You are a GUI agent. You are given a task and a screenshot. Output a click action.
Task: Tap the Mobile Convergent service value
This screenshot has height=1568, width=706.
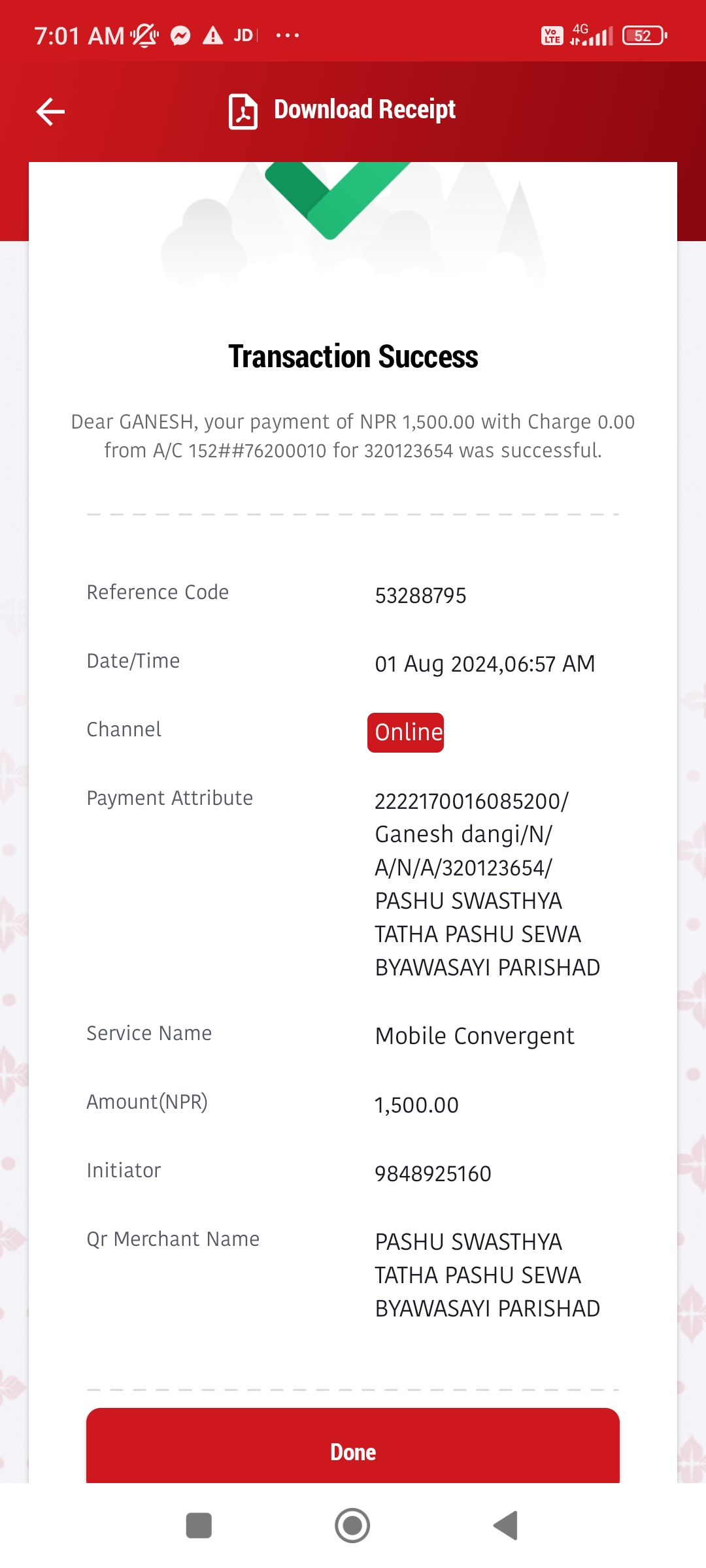(475, 1036)
